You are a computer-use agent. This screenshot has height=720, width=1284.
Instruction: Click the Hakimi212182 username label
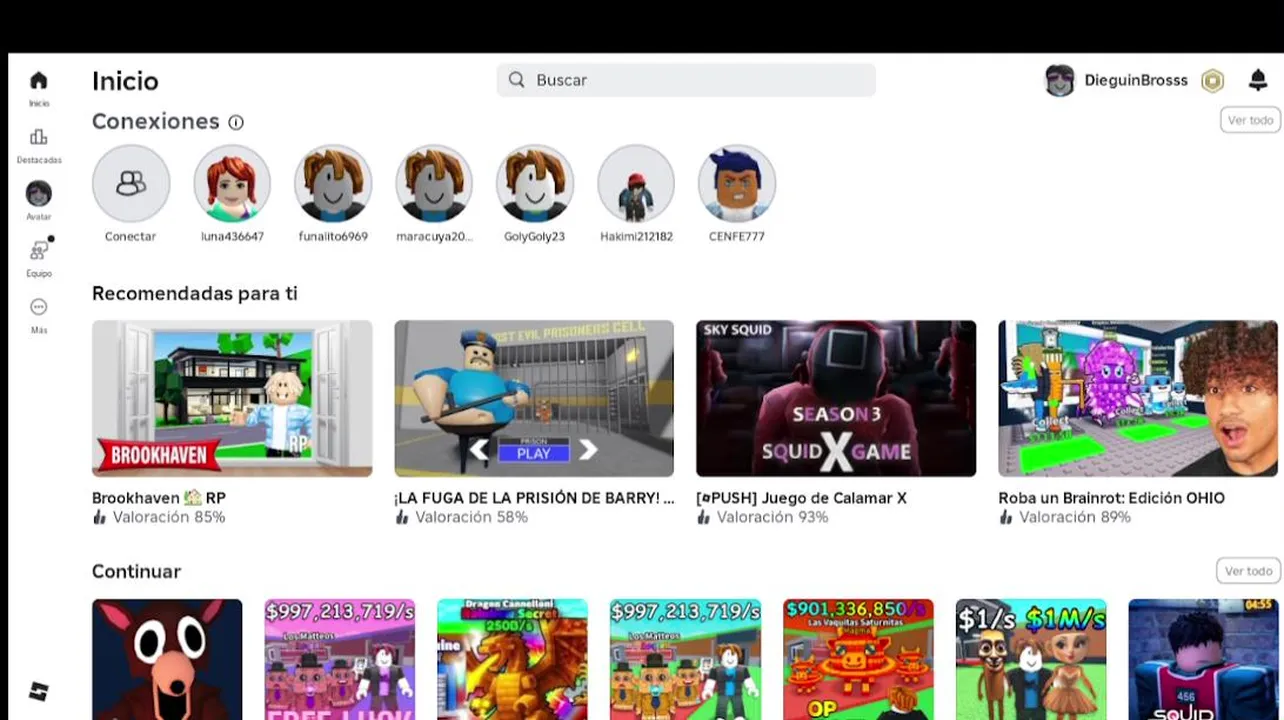tap(636, 237)
